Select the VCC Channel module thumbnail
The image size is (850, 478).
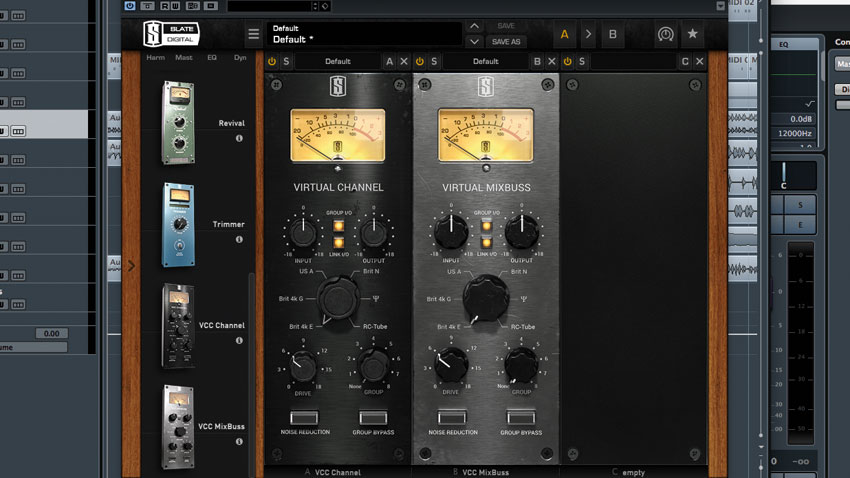click(x=178, y=325)
